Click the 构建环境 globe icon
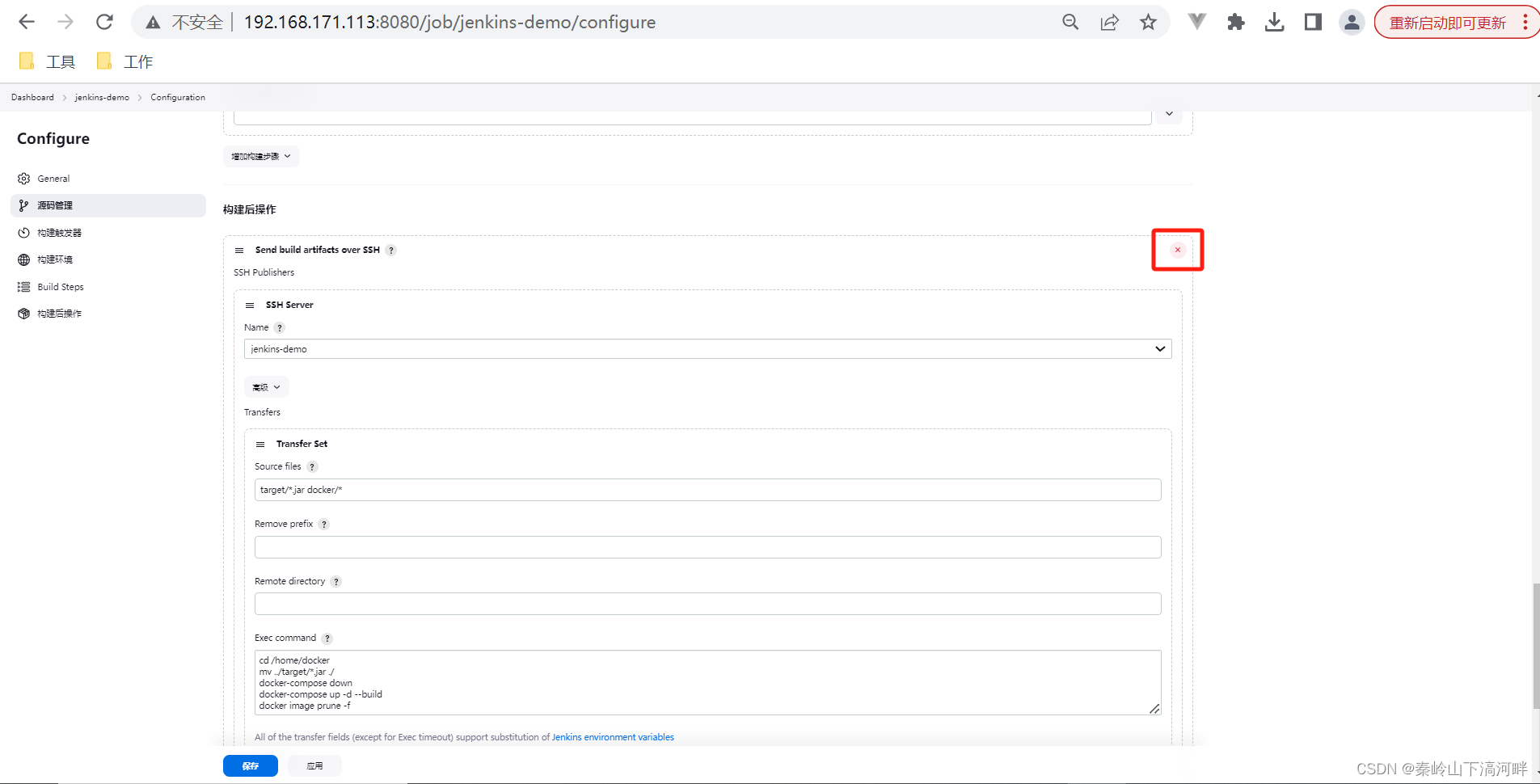Viewport: 1540px width, 784px height. tap(23, 259)
